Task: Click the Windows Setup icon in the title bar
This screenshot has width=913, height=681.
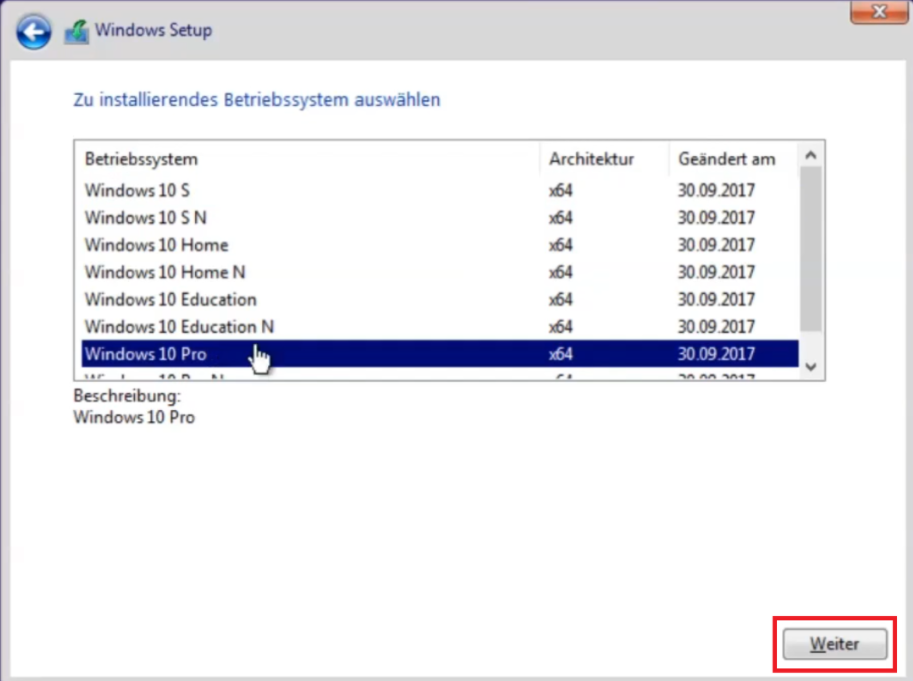Action: coord(76,30)
